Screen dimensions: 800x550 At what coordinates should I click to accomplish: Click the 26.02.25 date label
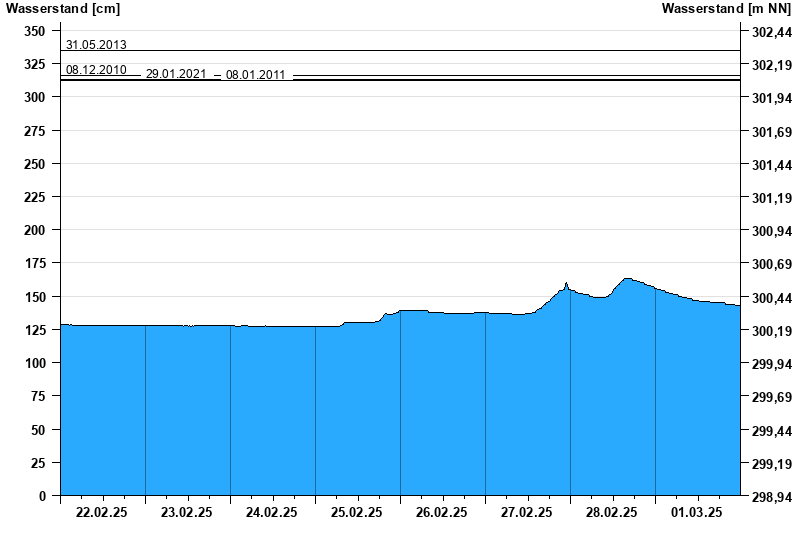tap(442, 513)
